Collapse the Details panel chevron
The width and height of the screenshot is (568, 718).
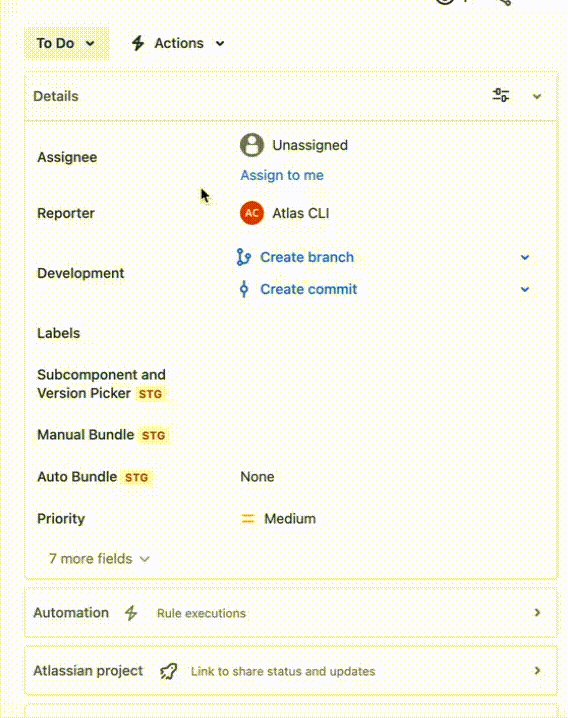point(537,96)
